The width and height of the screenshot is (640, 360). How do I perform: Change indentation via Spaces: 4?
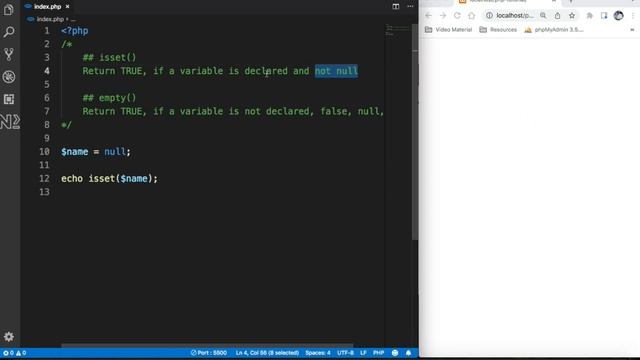318,353
